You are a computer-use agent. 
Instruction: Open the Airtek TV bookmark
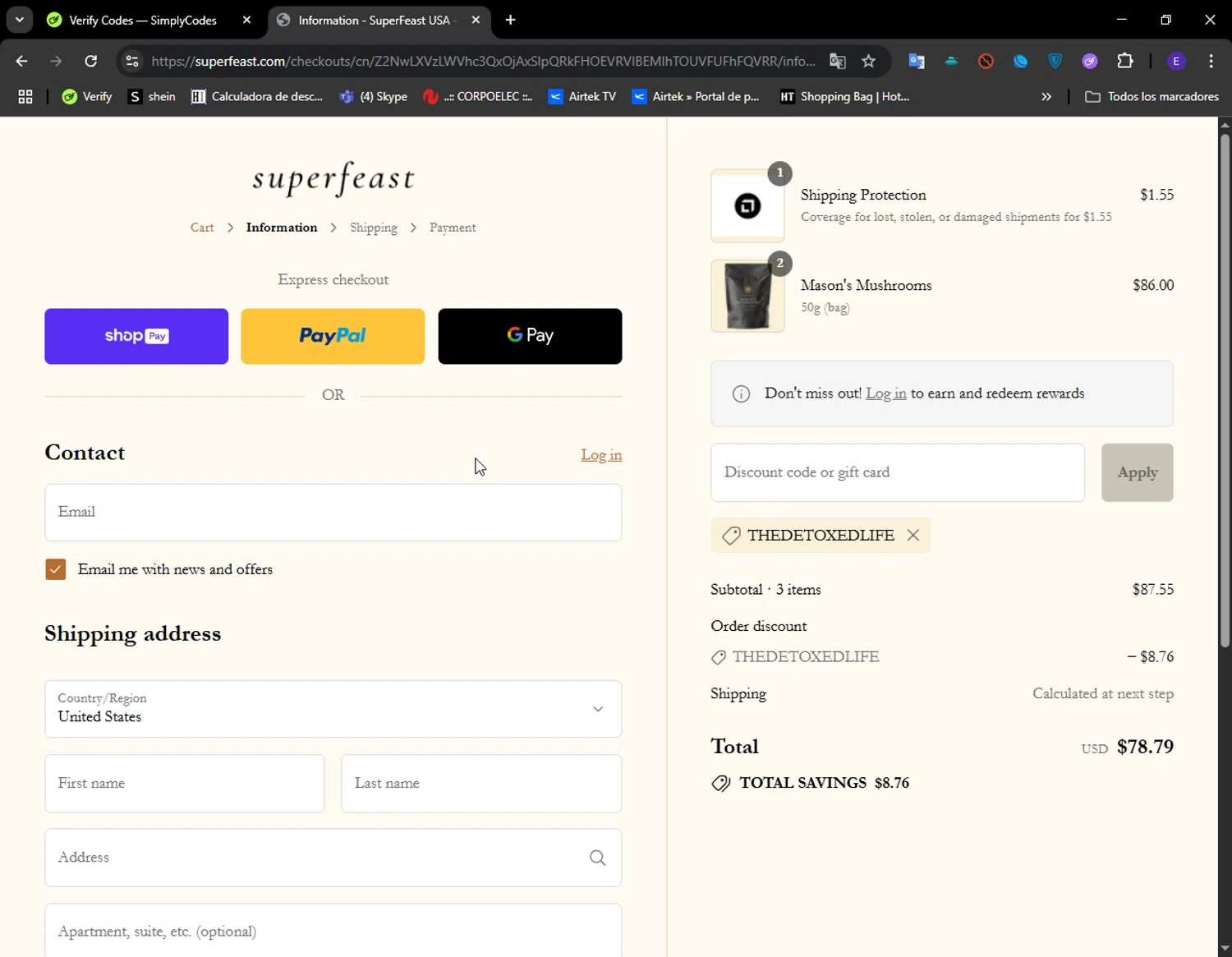click(x=582, y=97)
